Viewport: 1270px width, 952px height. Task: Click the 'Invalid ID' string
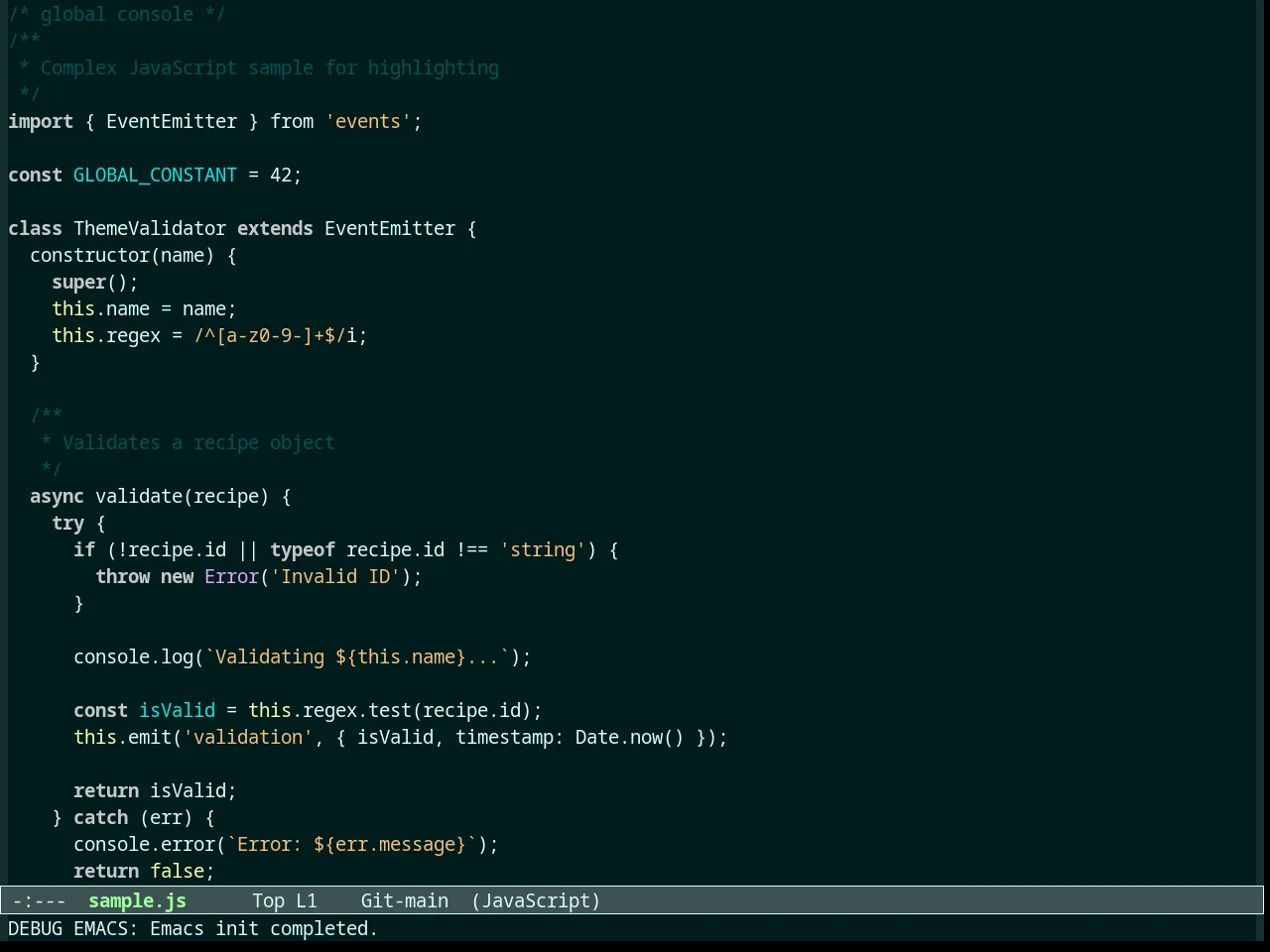[x=335, y=576]
